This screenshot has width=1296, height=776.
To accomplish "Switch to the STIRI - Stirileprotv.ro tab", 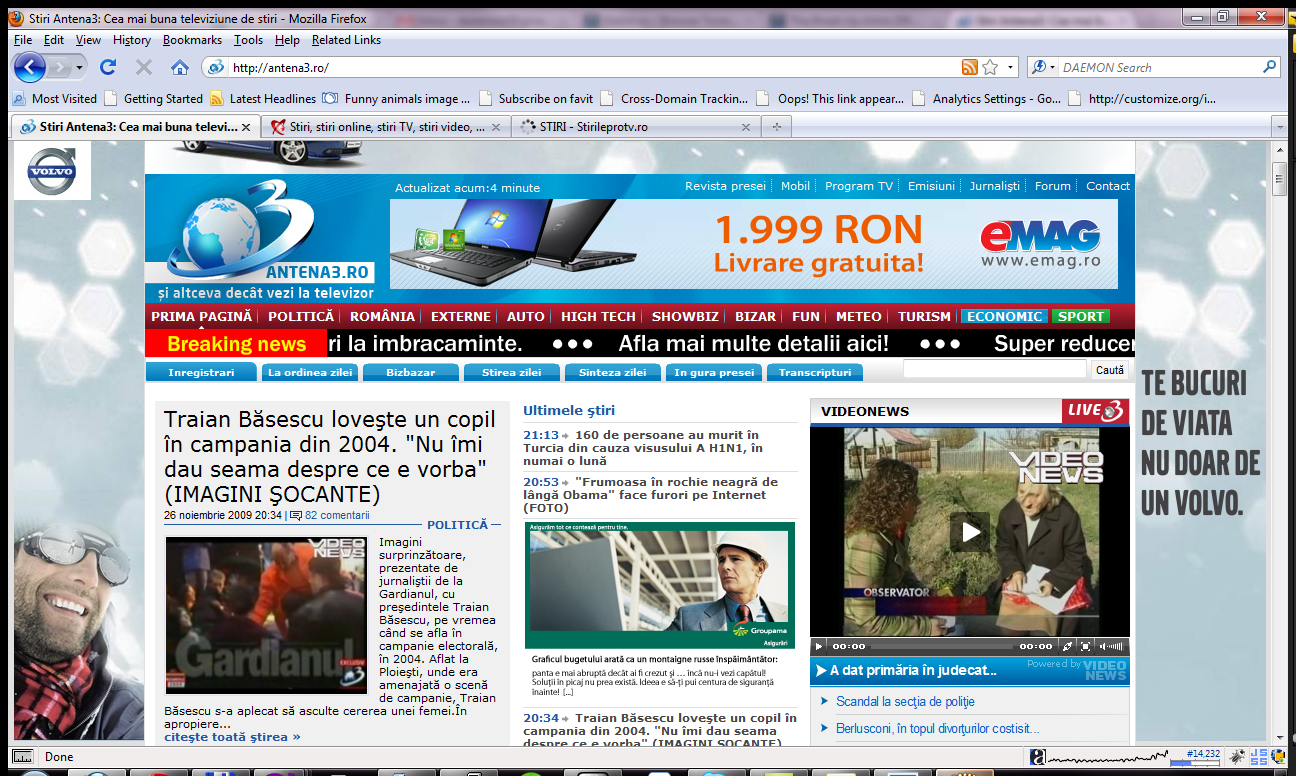I will 636,127.
